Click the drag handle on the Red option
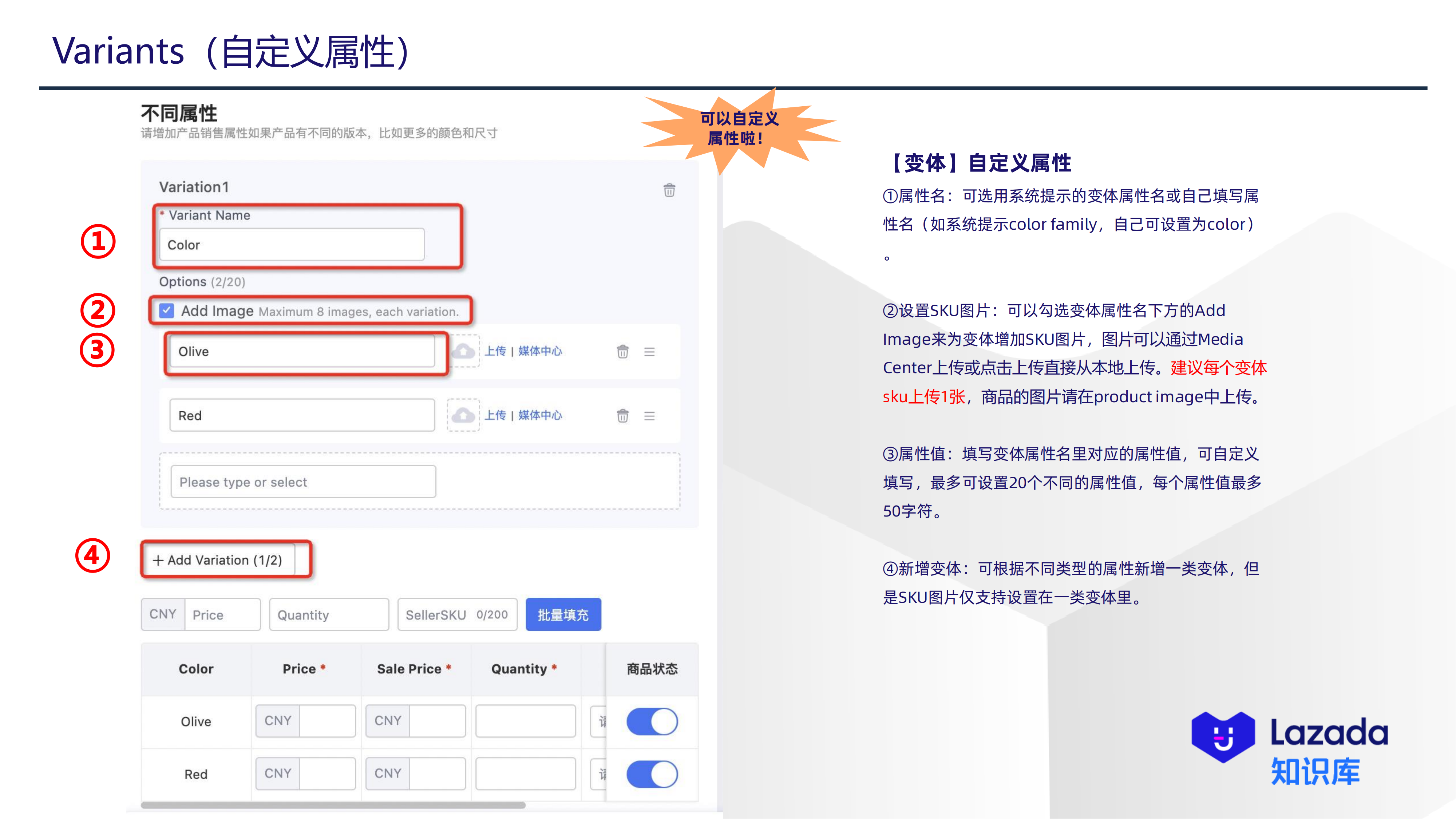1456x819 pixels. 649,416
